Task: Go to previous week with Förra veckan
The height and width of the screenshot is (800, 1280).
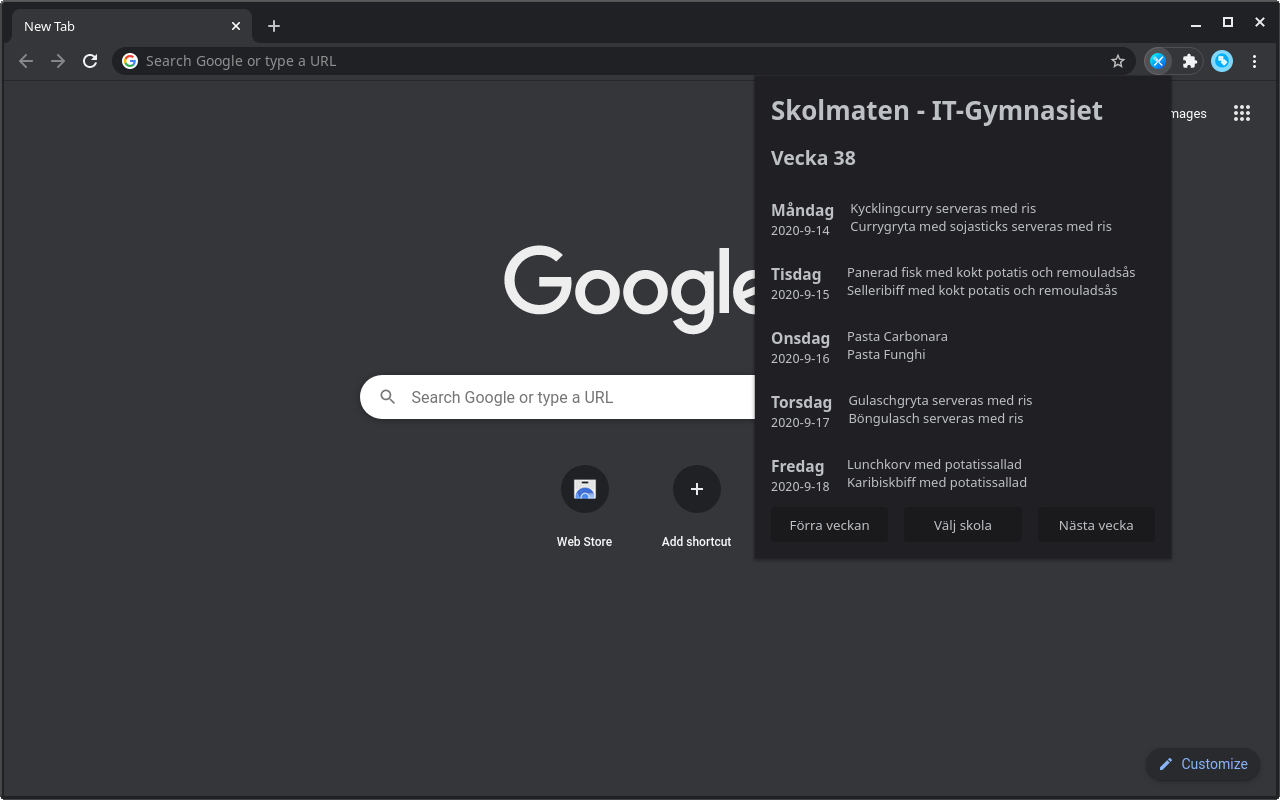Action: (x=829, y=524)
